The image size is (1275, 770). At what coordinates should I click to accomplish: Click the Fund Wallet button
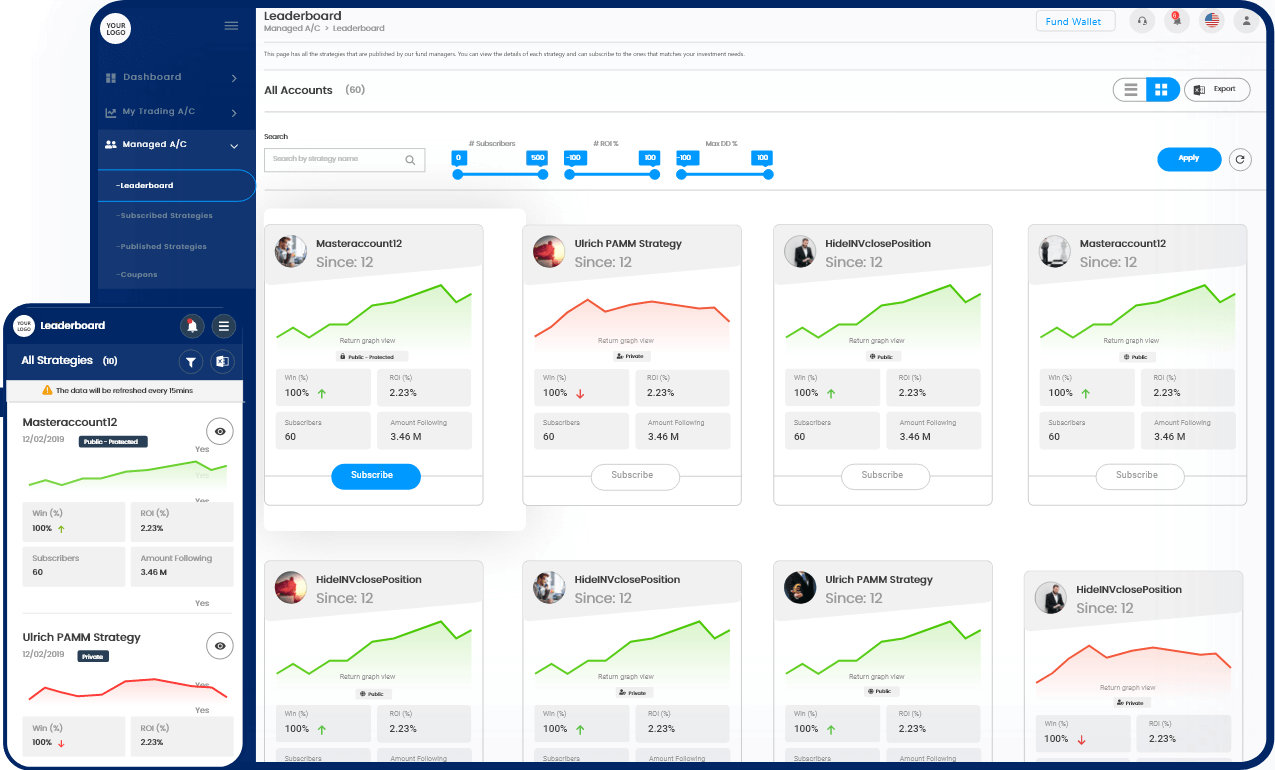pyautogui.click(x=1074, y=22)
